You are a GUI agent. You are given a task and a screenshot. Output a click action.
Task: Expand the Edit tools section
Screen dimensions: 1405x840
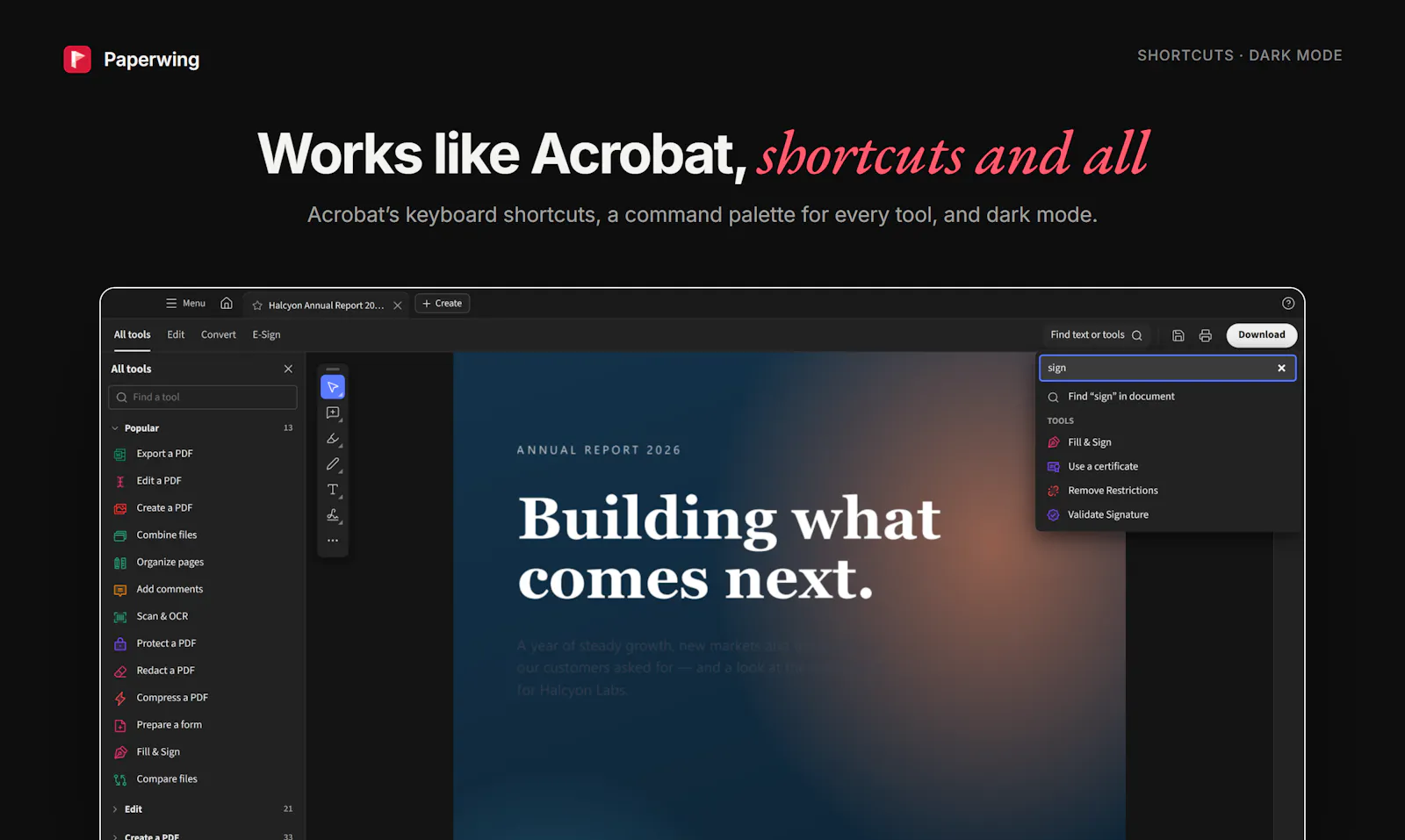pyautogui.click(x=115, y=809)
